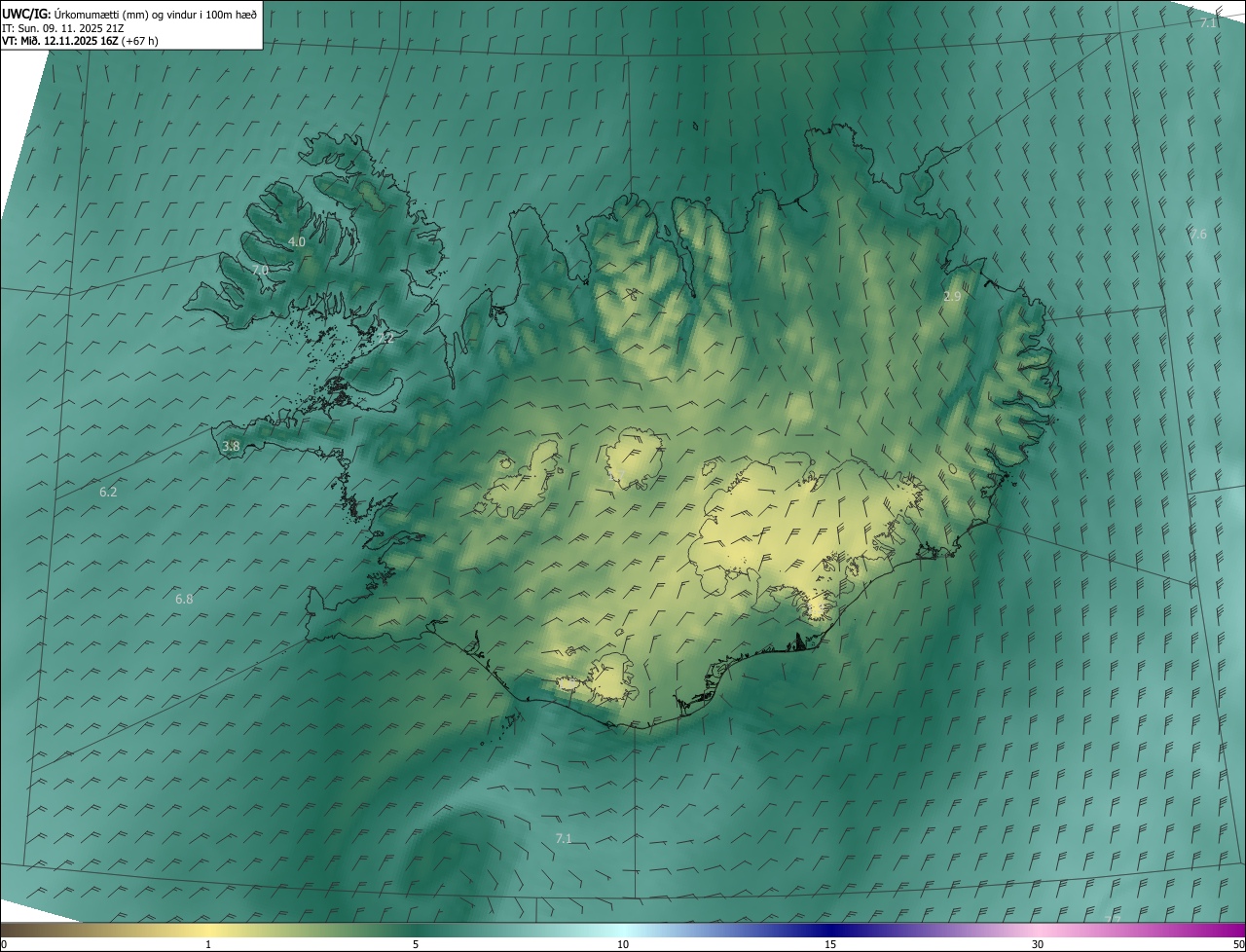Click the '50' tick on the colour scale

pos(1238,944)
